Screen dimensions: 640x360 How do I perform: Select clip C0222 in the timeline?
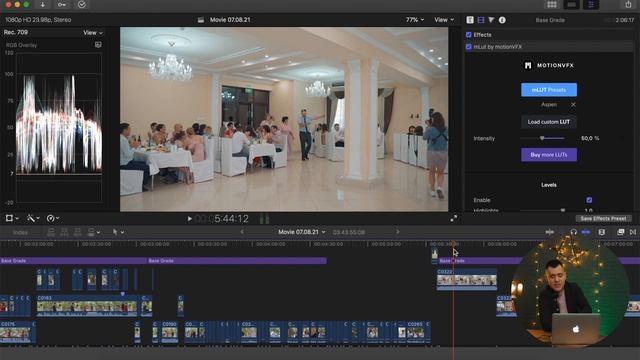tap(467, 279)
